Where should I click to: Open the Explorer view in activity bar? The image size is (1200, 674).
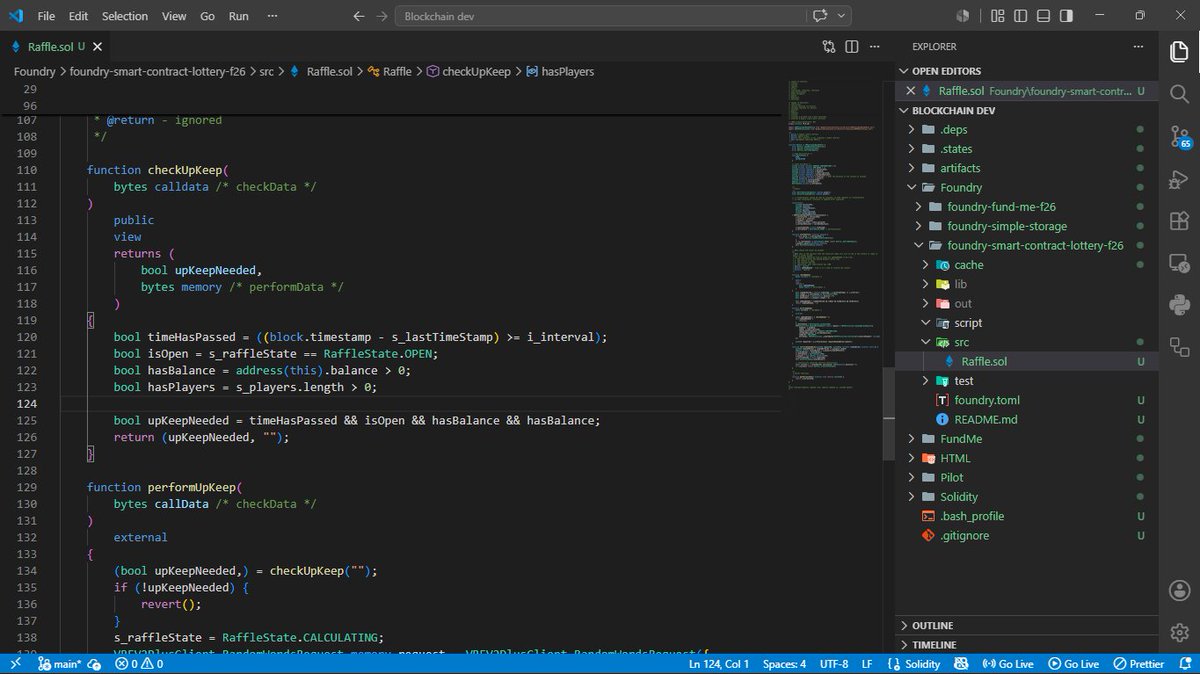tap(1179, 50)
